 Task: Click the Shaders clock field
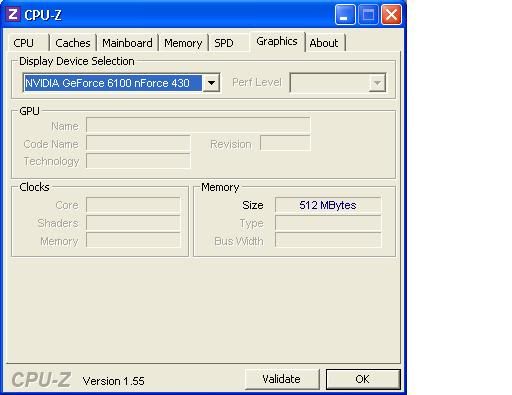click(x=133, y=223)
